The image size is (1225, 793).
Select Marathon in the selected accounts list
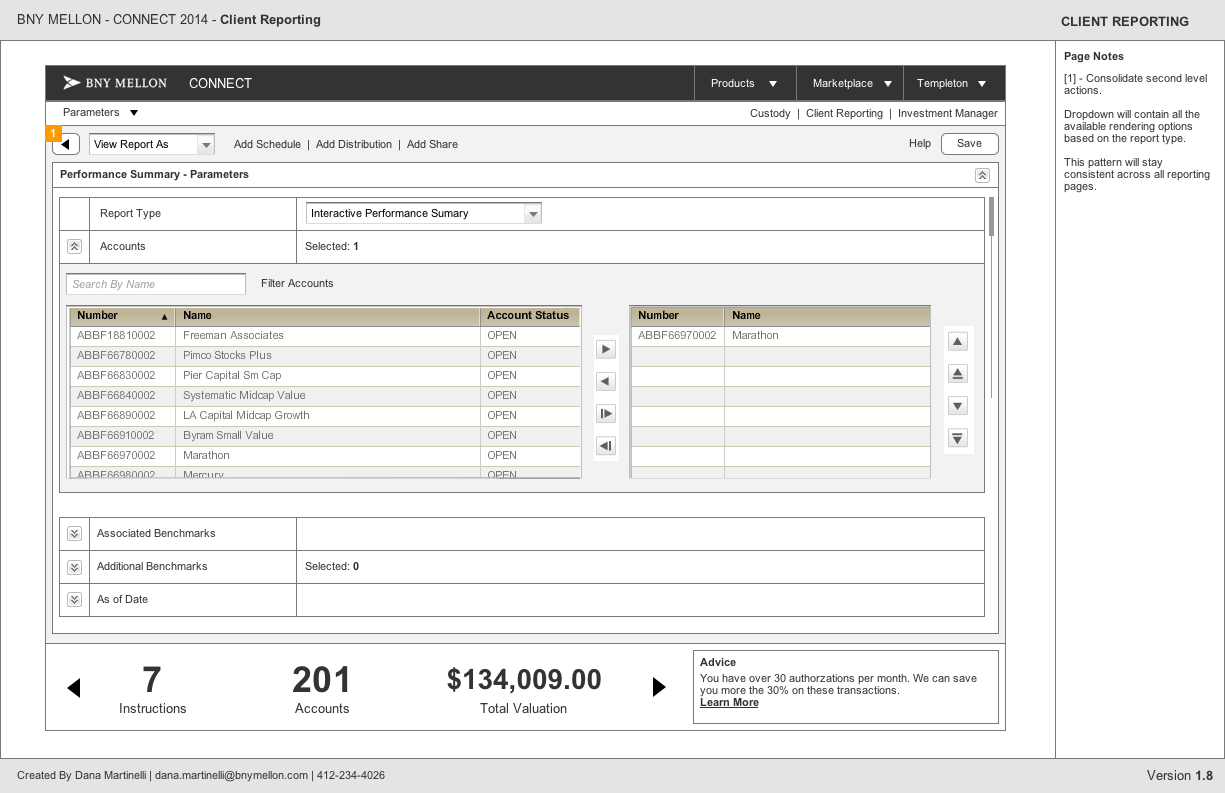click(x=755, y=335)
